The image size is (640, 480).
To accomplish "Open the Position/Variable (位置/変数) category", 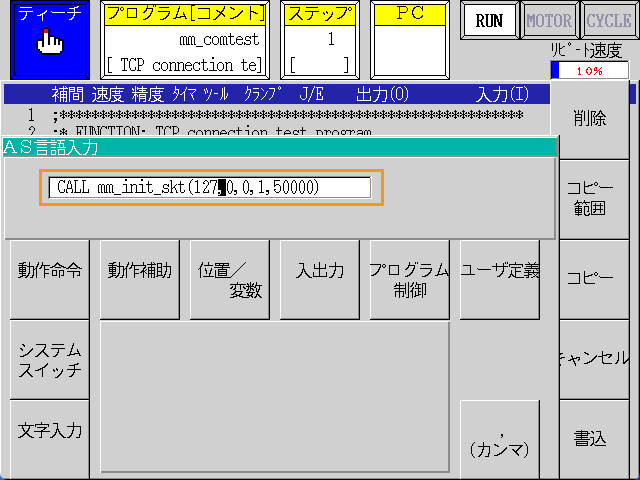I will pyautogui.click(x=230, y=279).
